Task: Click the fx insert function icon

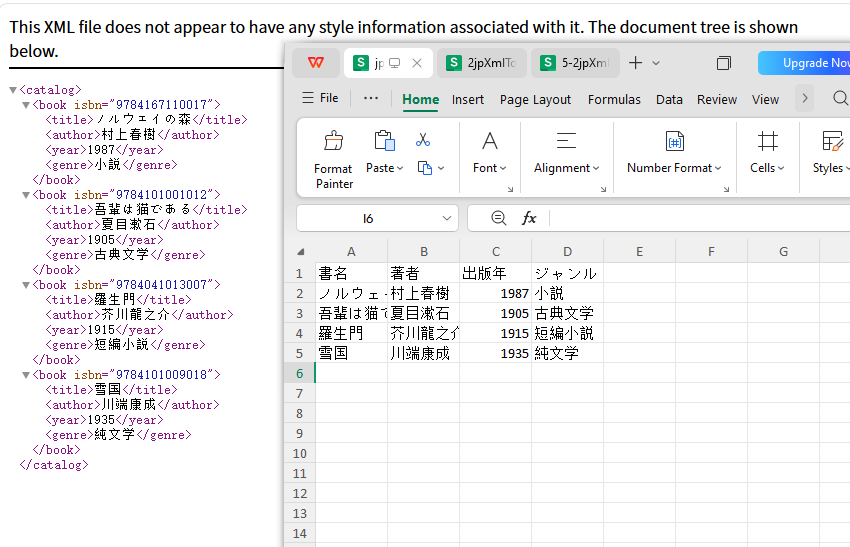Action: 529,218
